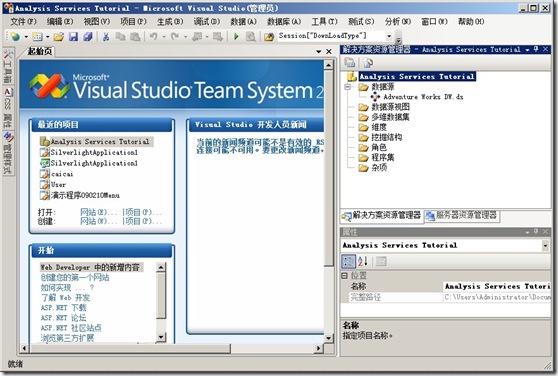The height and width of the screenshot is (376, 558).
Task: Click the Save All toolbar icon
Action: 88,36
